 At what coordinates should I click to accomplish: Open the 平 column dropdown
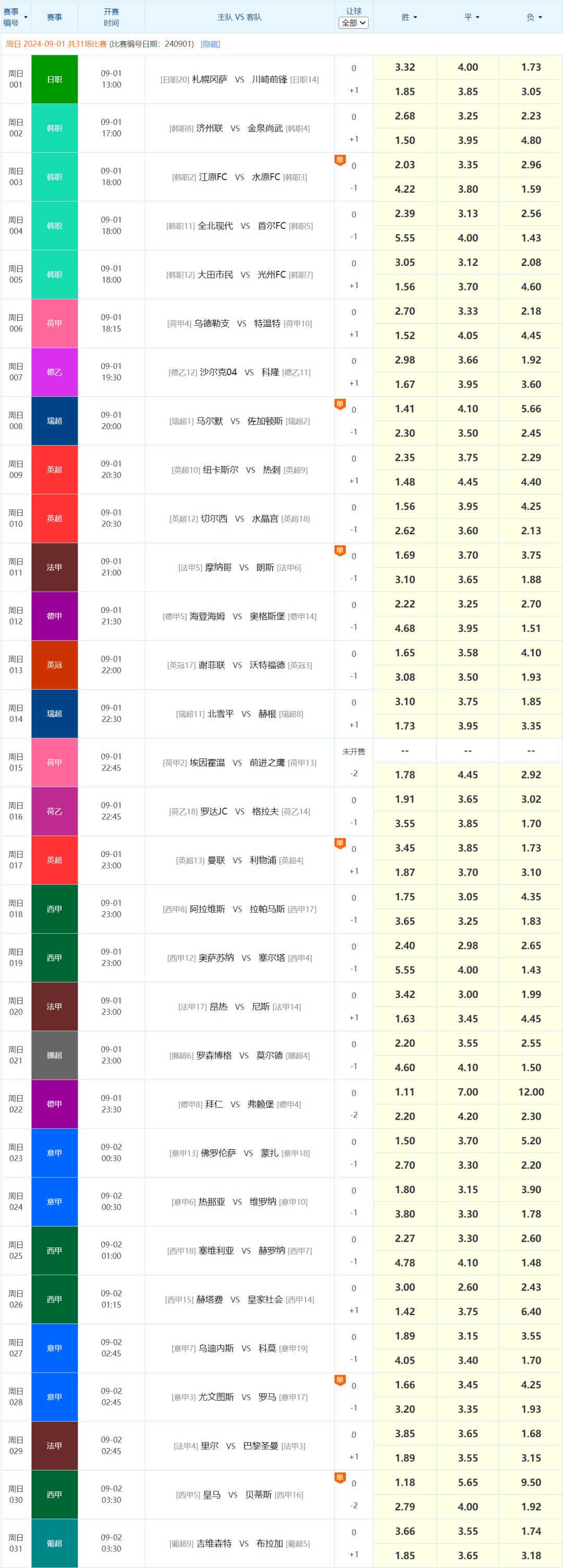tap(477, 17)
